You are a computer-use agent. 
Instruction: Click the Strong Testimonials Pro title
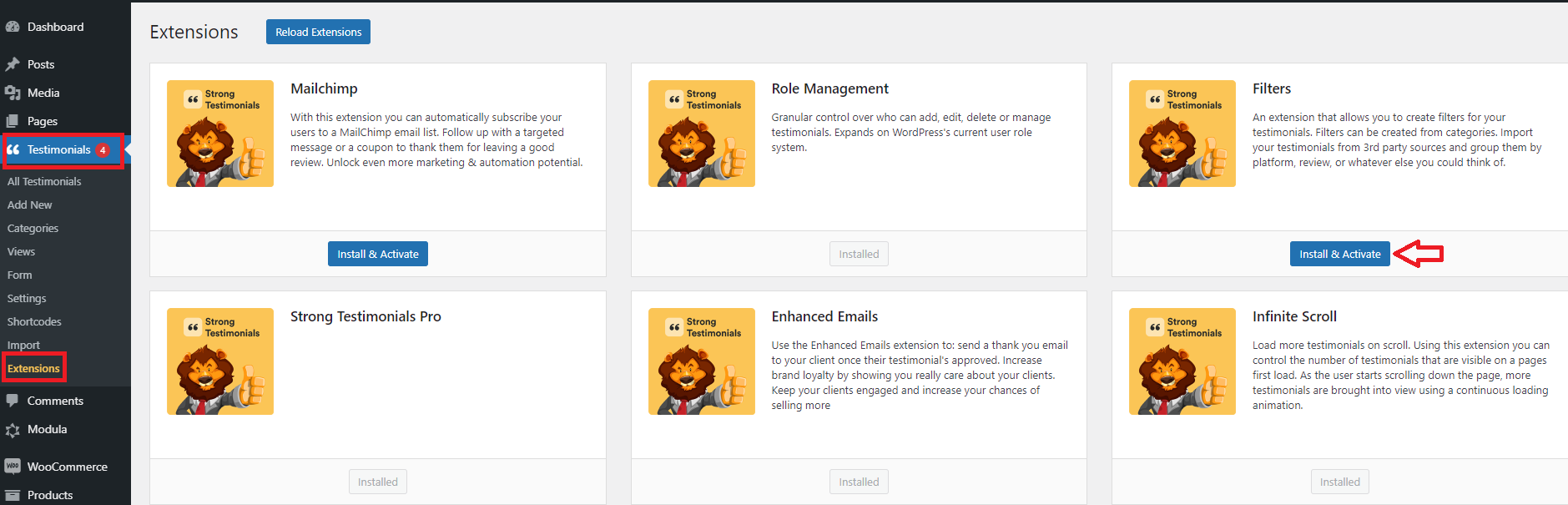point(366,316)
